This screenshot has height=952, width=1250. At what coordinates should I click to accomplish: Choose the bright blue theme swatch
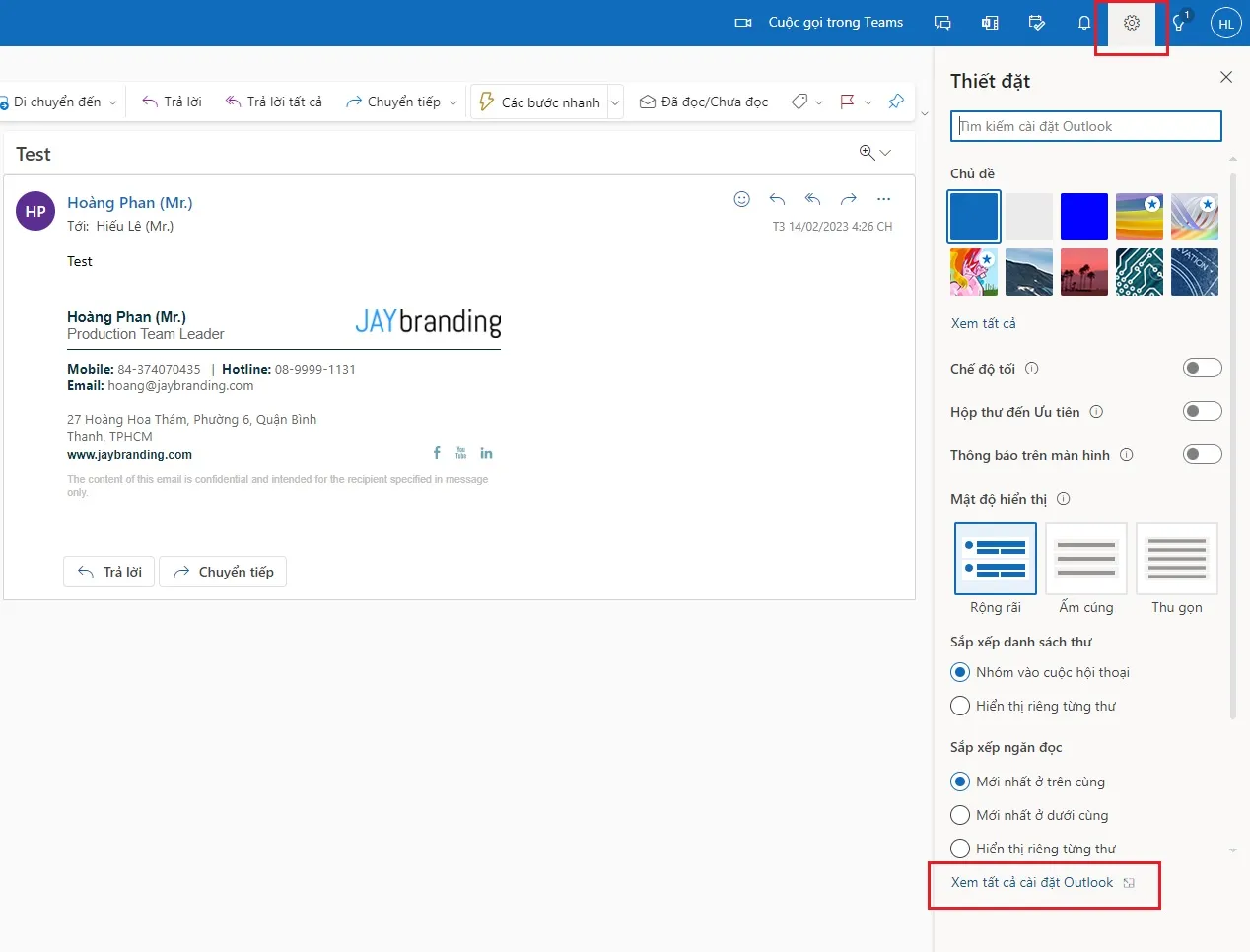point(1083,217)
